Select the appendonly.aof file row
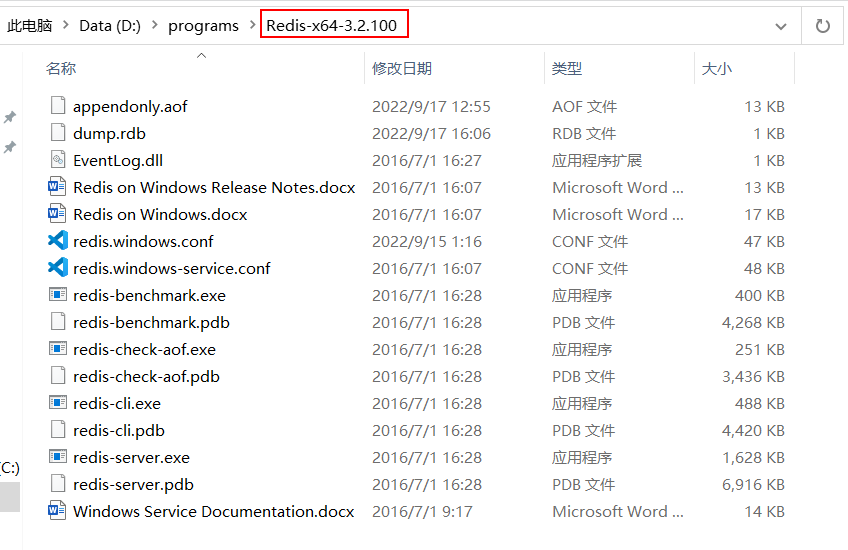The width and height of the screenshot is (848, 550). [x=416, y=106]
